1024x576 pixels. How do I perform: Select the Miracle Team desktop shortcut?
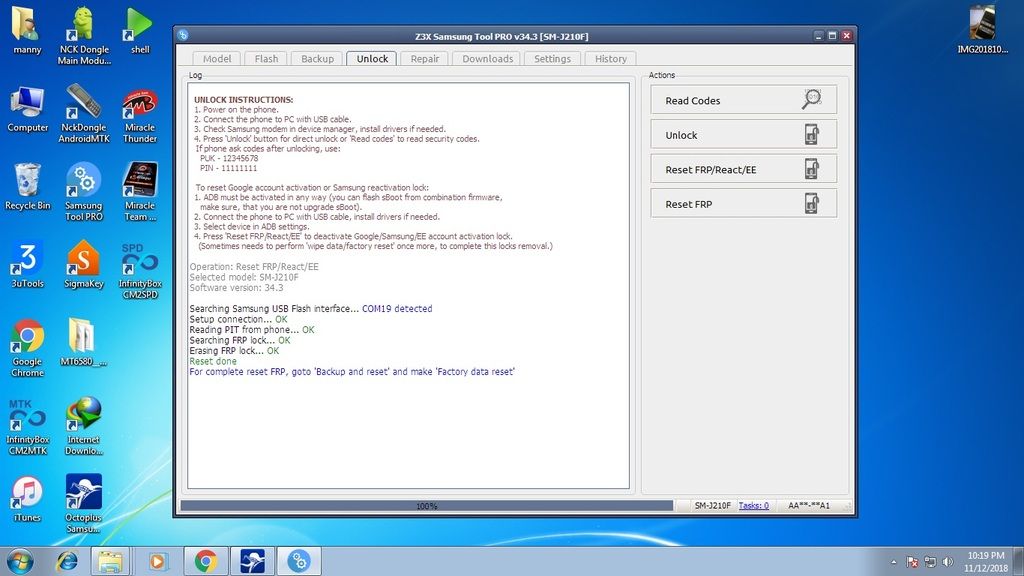tap(140, 191)
